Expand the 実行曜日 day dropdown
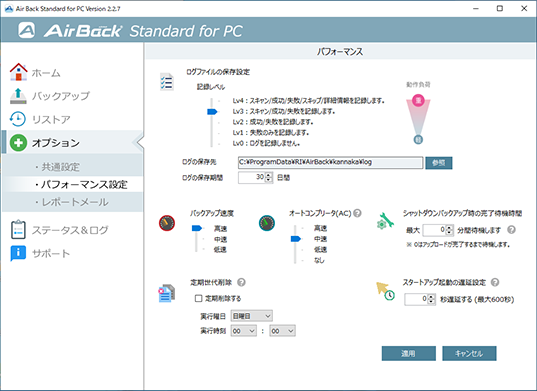Image resolution: width=537 pixels, height=391 pixels. click(252, 316)
